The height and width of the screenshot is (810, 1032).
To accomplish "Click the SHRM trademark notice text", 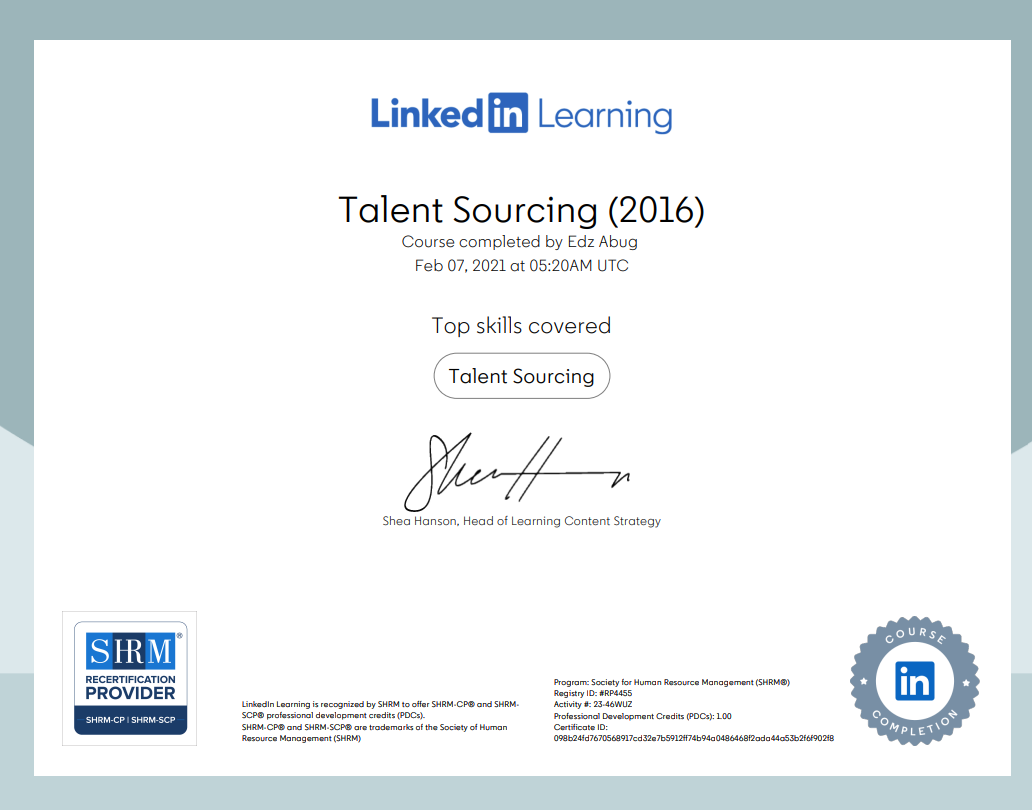I will tap(374, 733).
